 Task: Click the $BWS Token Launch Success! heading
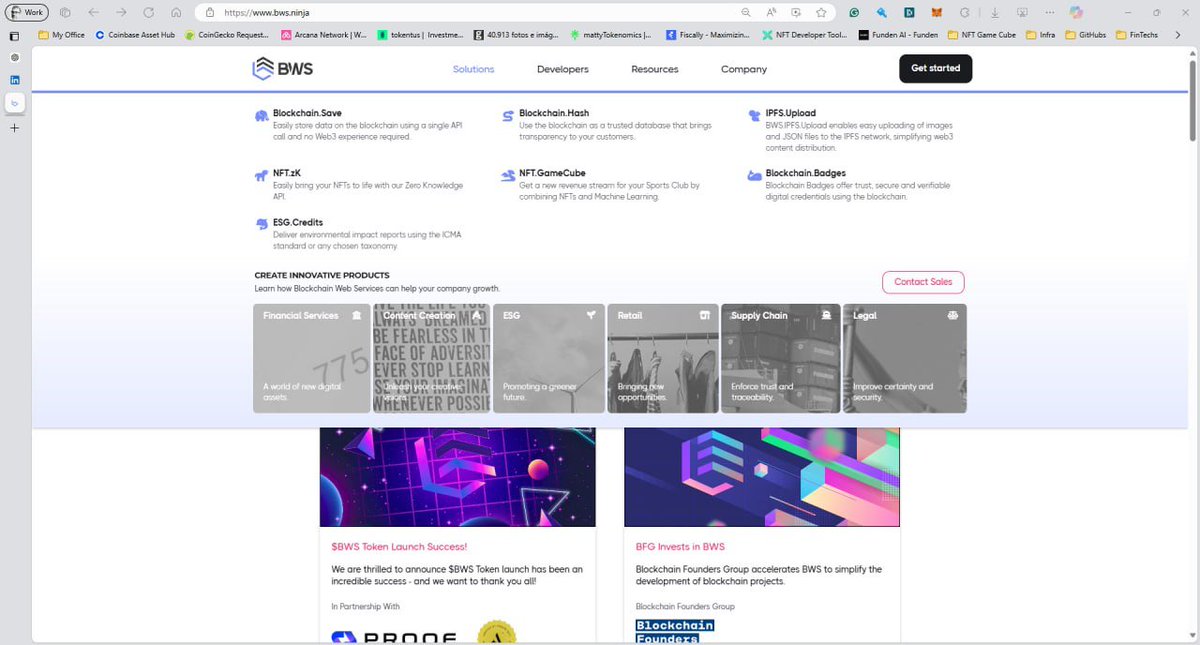pos(399,547)
